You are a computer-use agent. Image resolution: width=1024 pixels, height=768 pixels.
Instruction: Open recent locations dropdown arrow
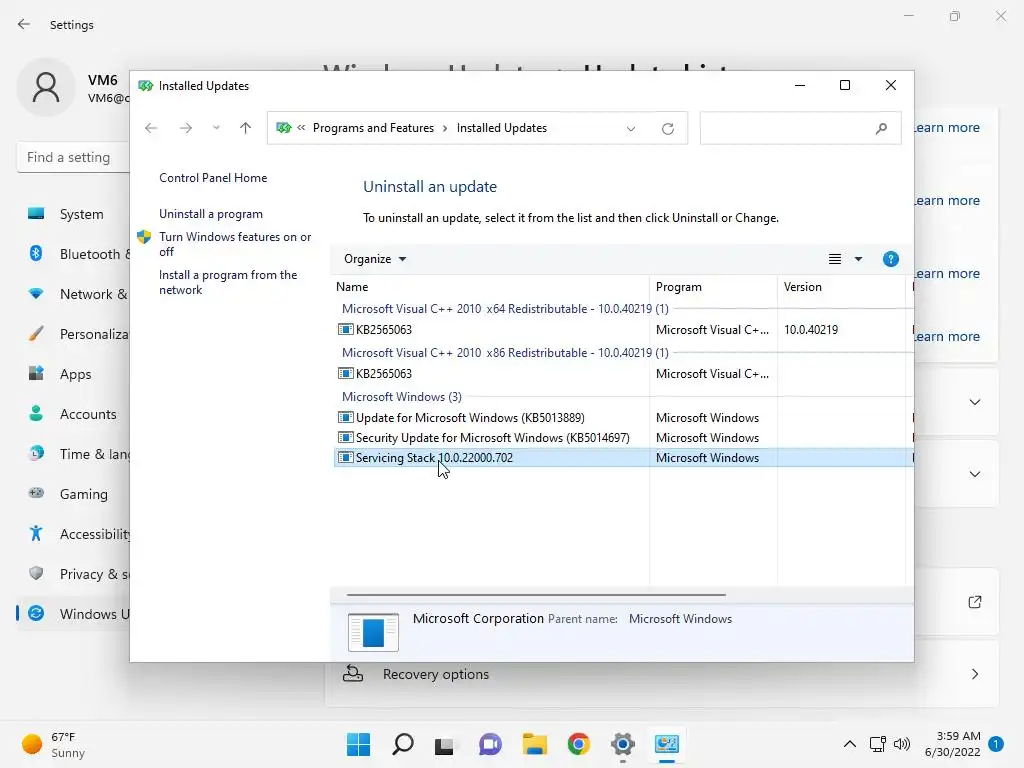216,128
